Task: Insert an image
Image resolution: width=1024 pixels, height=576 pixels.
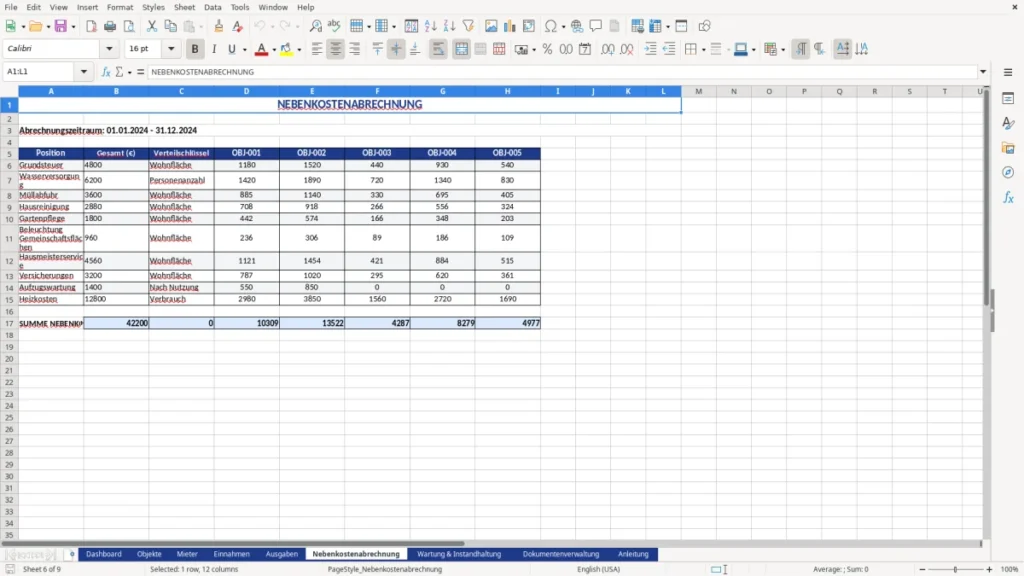Action: point(491,26)
